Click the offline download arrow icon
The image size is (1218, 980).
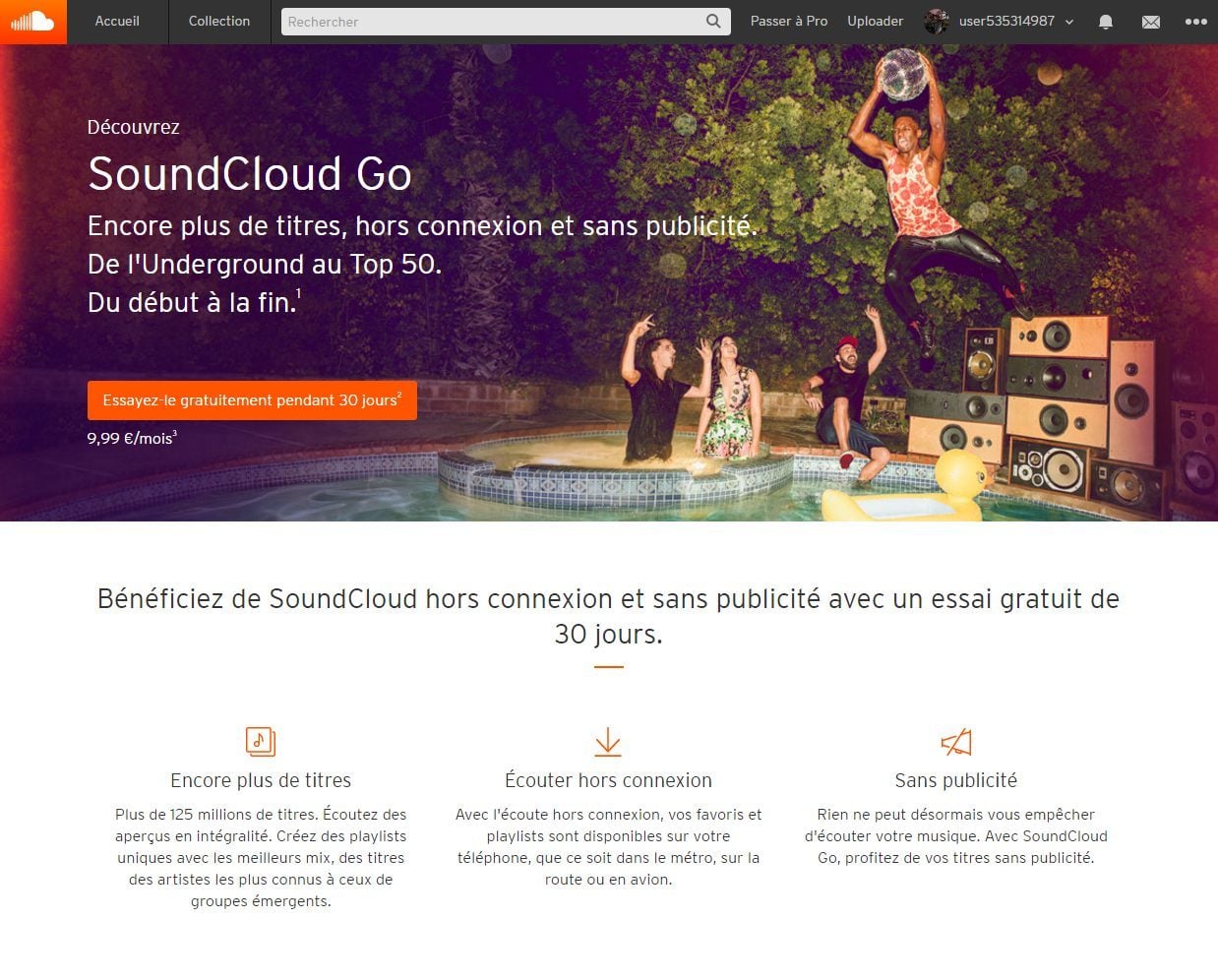(608, 741)
